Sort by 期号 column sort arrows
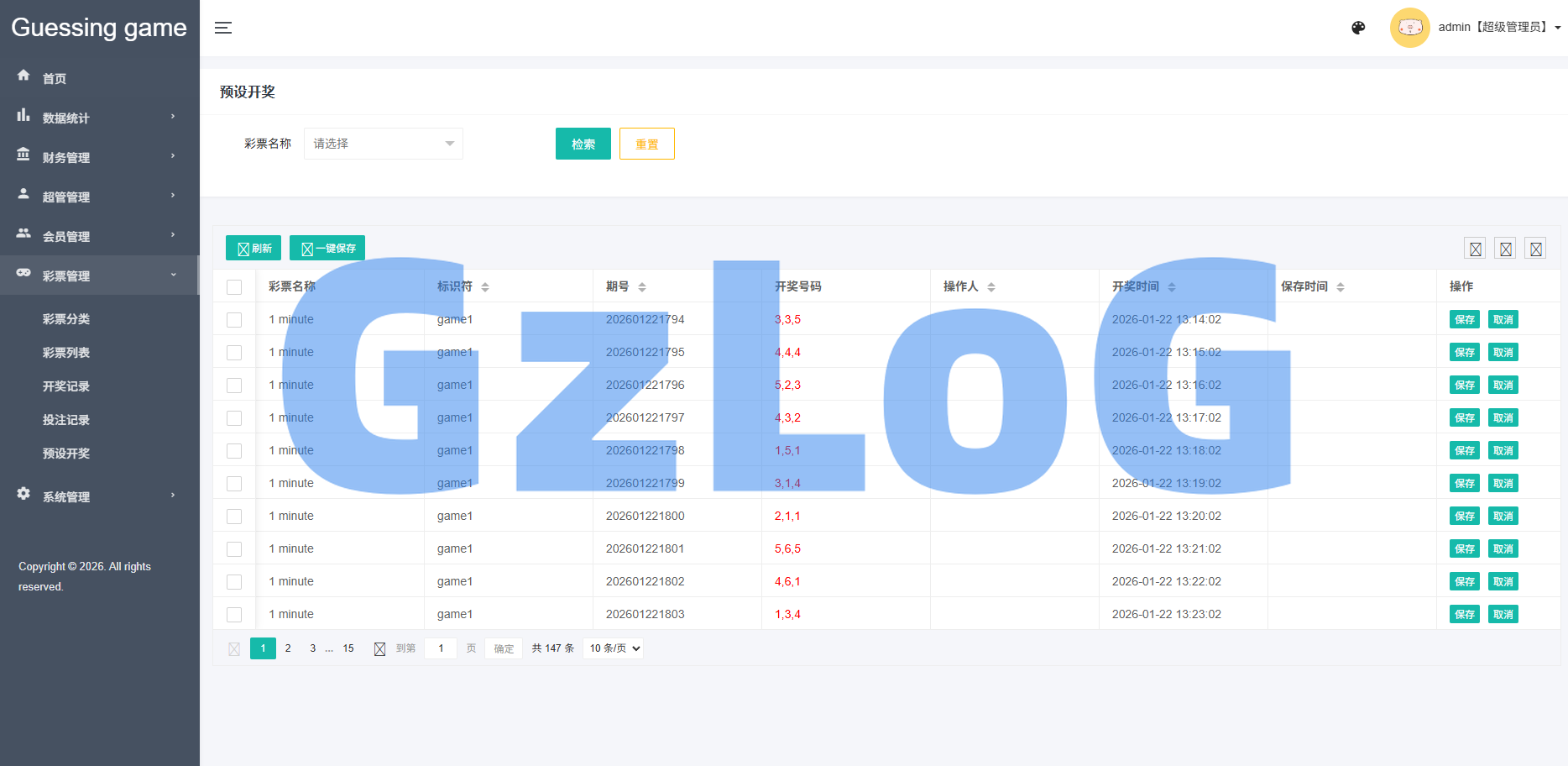The width and height of the screenshot is (1568, 766). [642, 287]
